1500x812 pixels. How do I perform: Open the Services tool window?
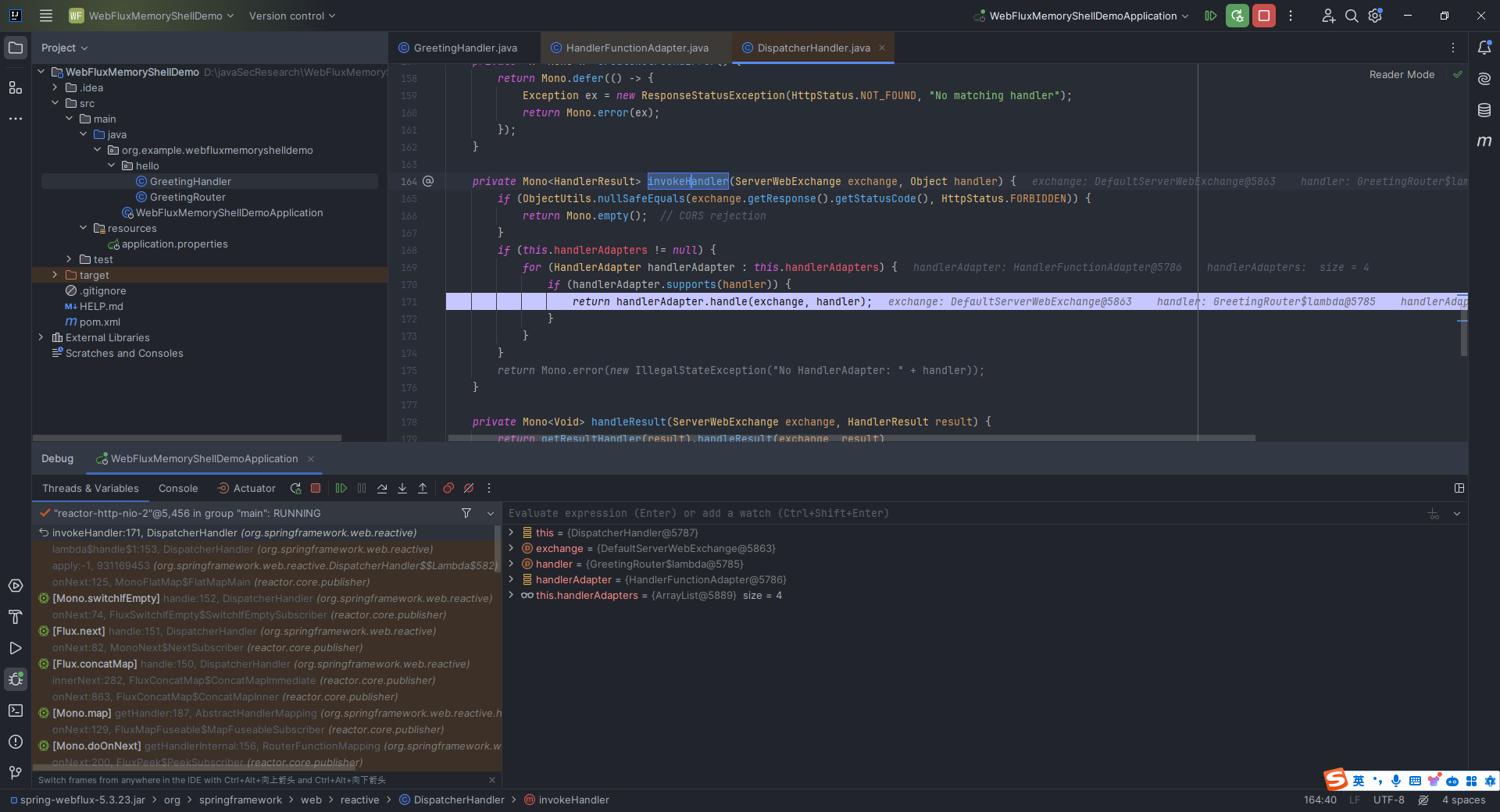pyautogui.click(x=16, y=586)
